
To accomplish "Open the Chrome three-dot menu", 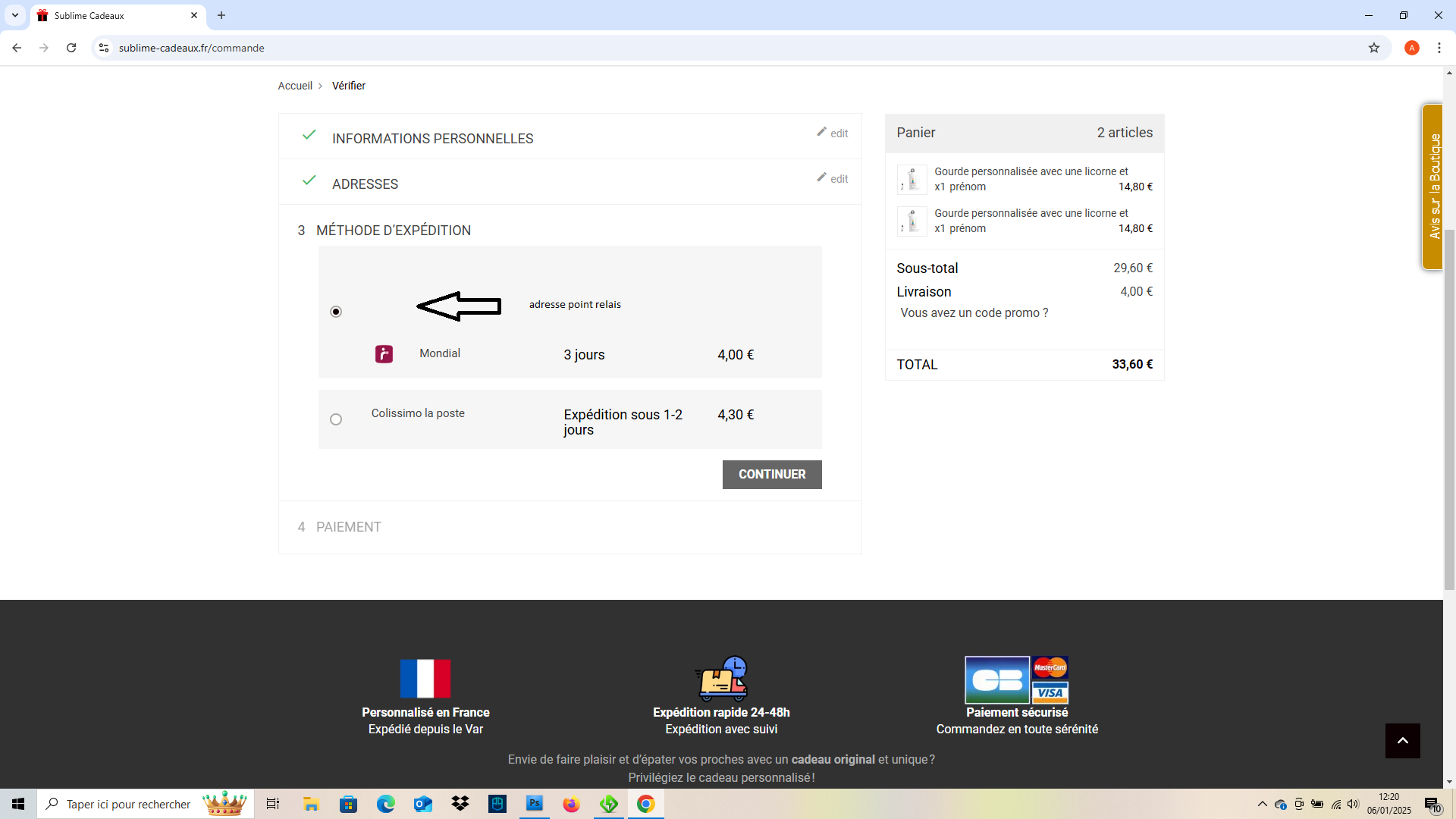I will point(1439,48).
